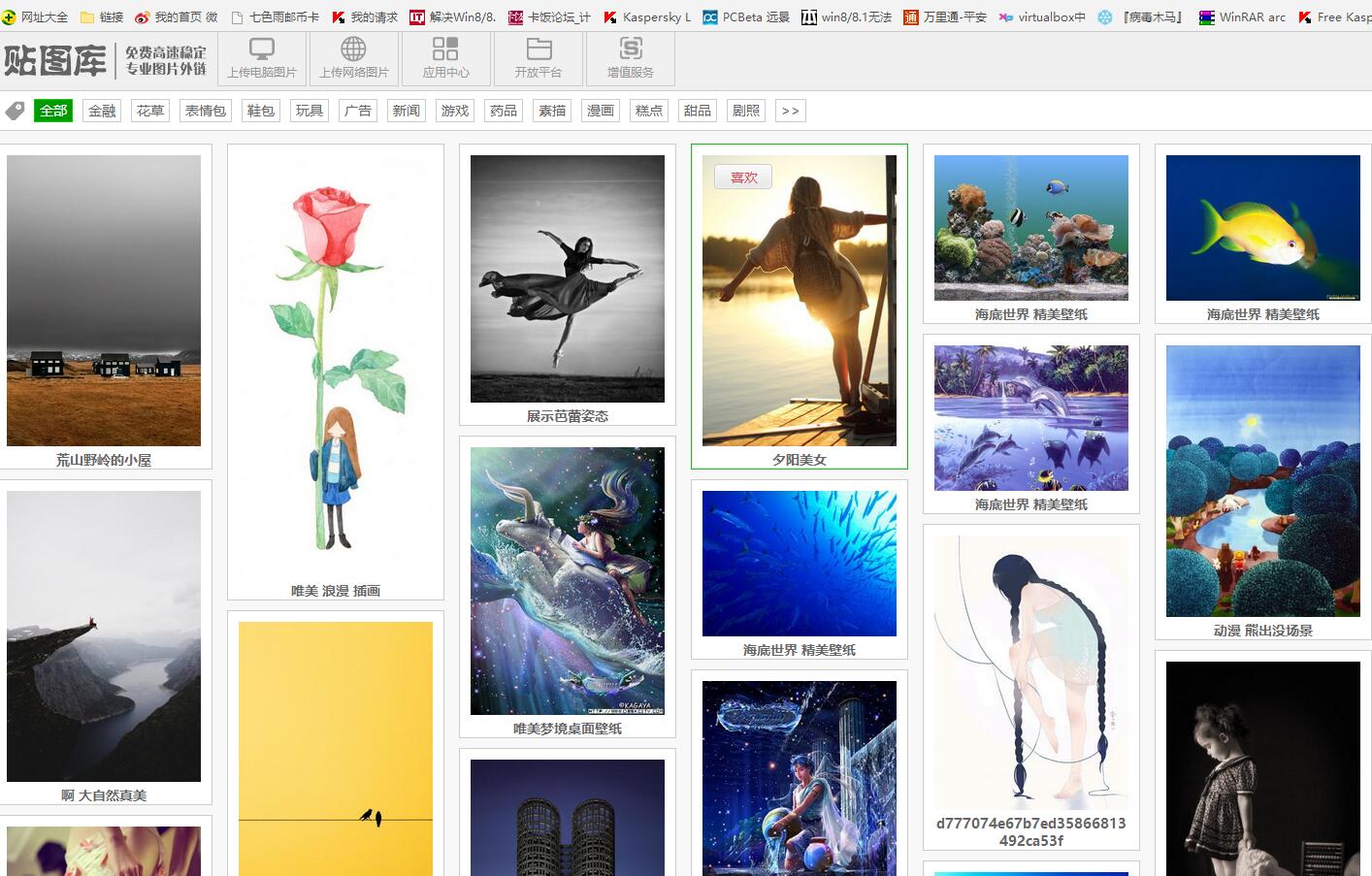Screen dimensions: 1372x876
Task: Open 我的请求 Kaspersky bookmark
Action: click(365, 16)
